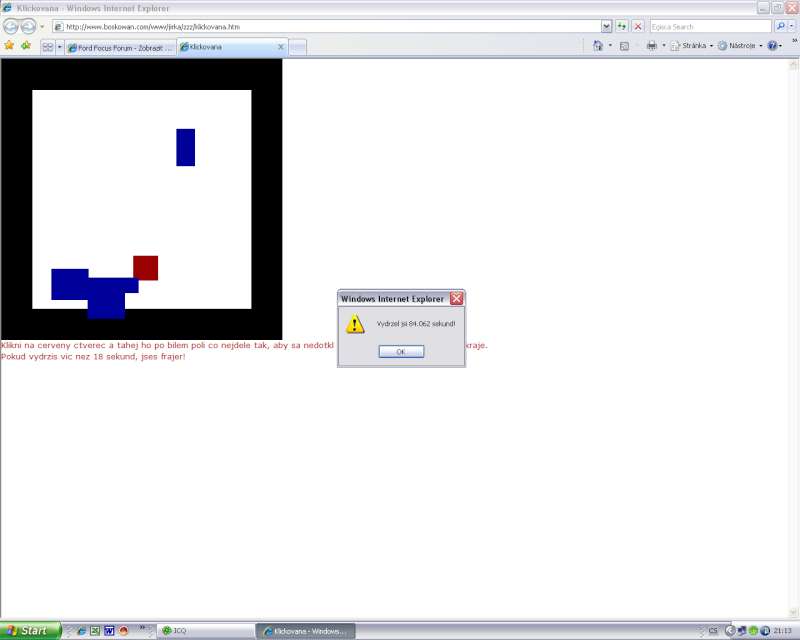The width and height of the screenshot is (800, 640).
Task: Click the red square in the game
Action: click(145, 268)
